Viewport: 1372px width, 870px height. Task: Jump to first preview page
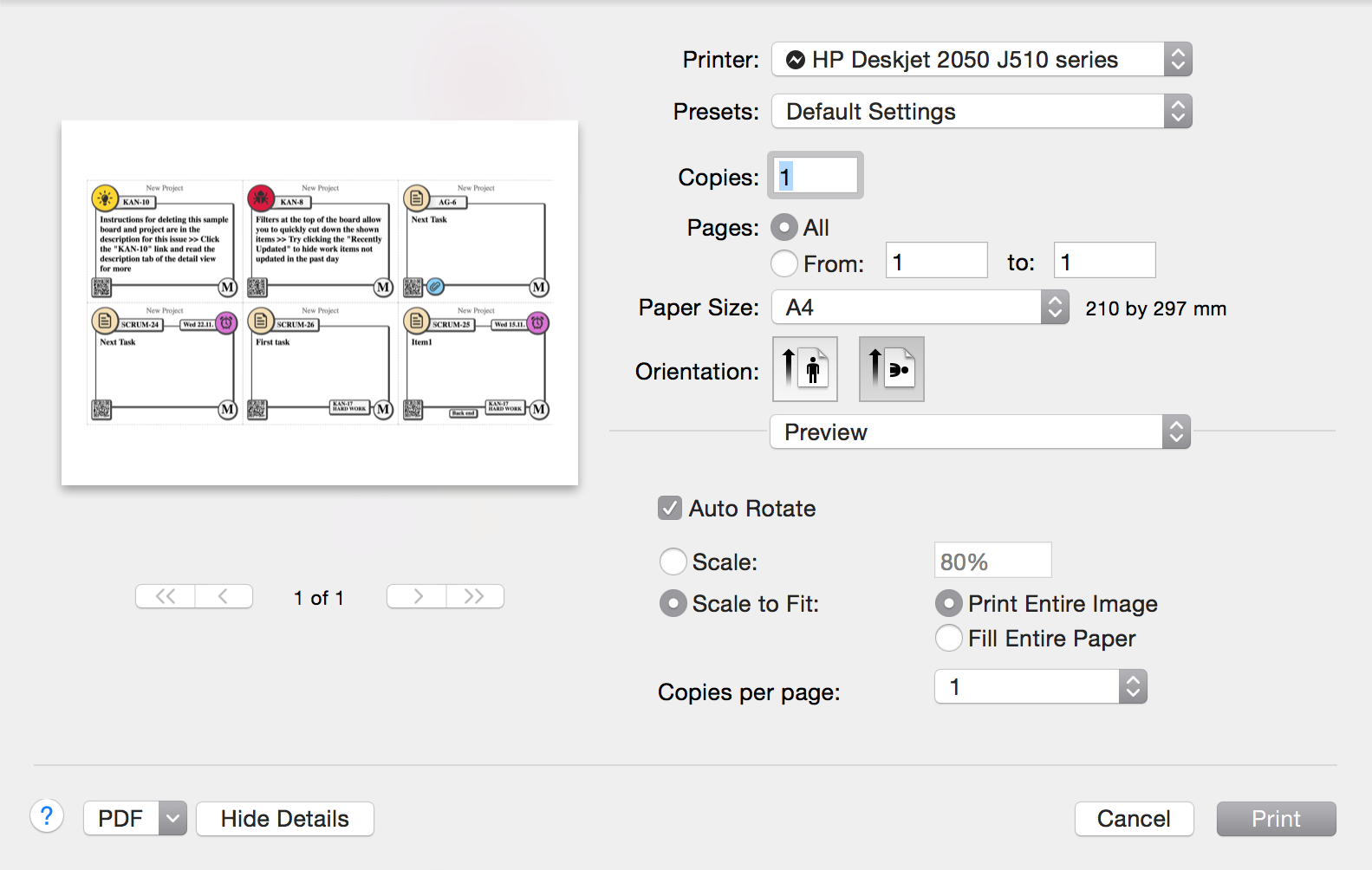166,596
